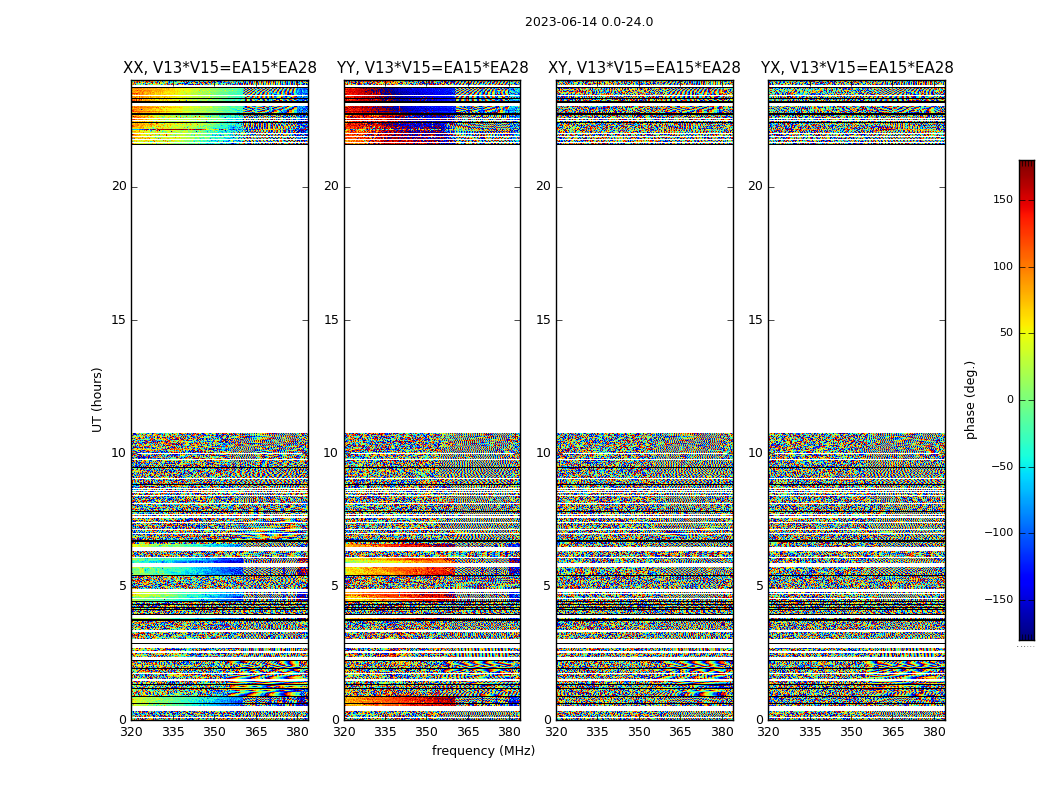Click the 335 frequency tick under YY panel
Image resolution: width=1050 pixels, height=800 pixels.
385,732
